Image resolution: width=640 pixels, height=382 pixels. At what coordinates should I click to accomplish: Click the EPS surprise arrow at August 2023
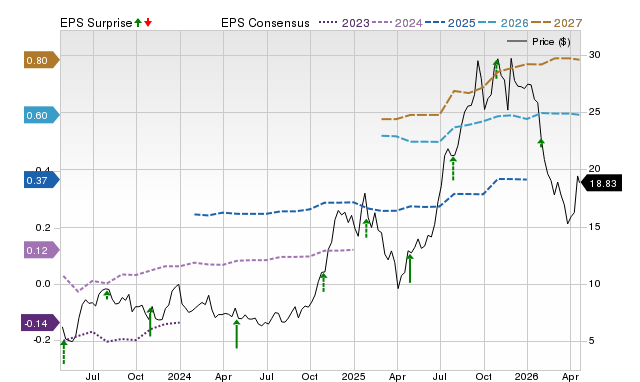[x=107, y=294]
